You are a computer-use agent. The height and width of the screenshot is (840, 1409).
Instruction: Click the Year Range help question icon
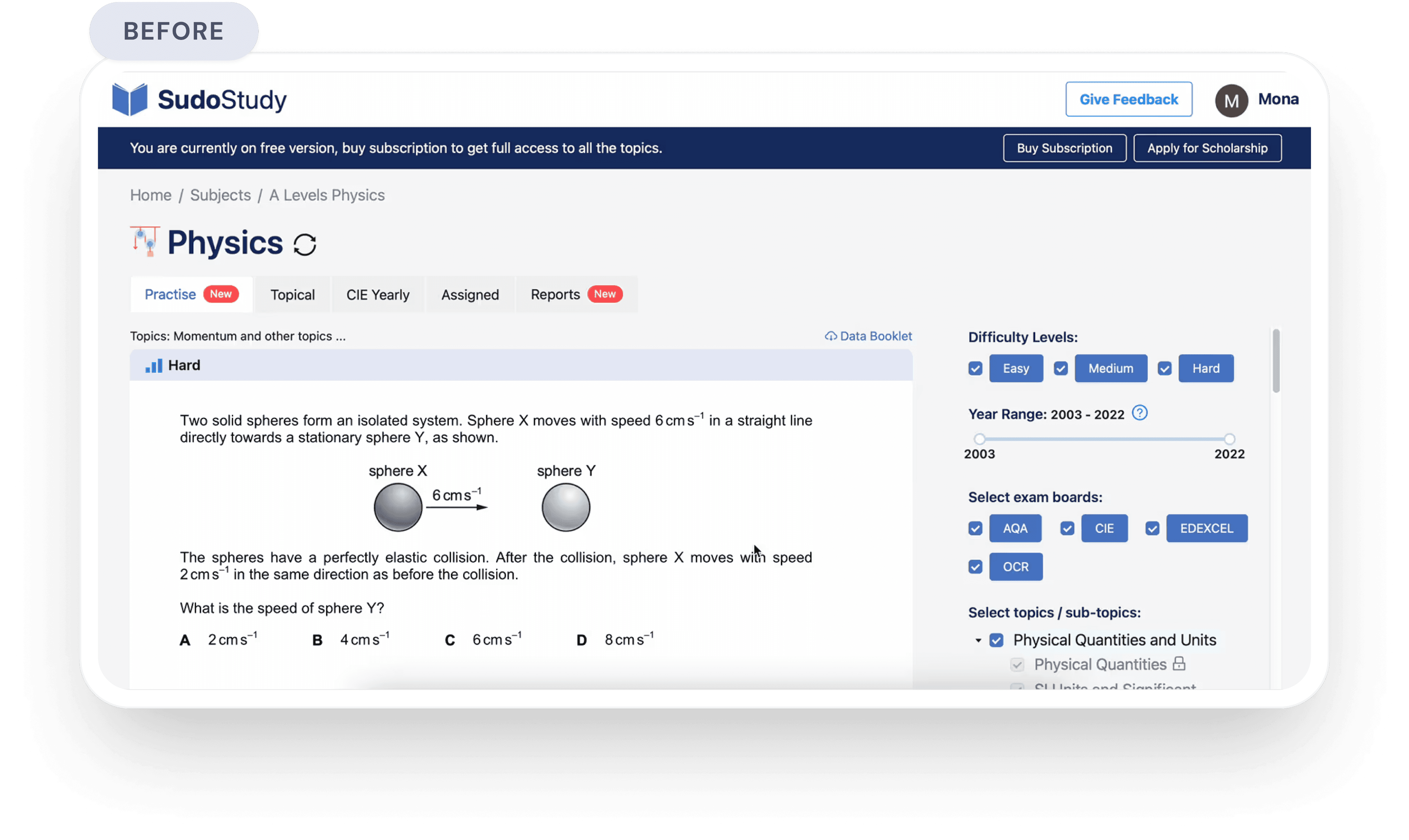tap(1140, 413)
